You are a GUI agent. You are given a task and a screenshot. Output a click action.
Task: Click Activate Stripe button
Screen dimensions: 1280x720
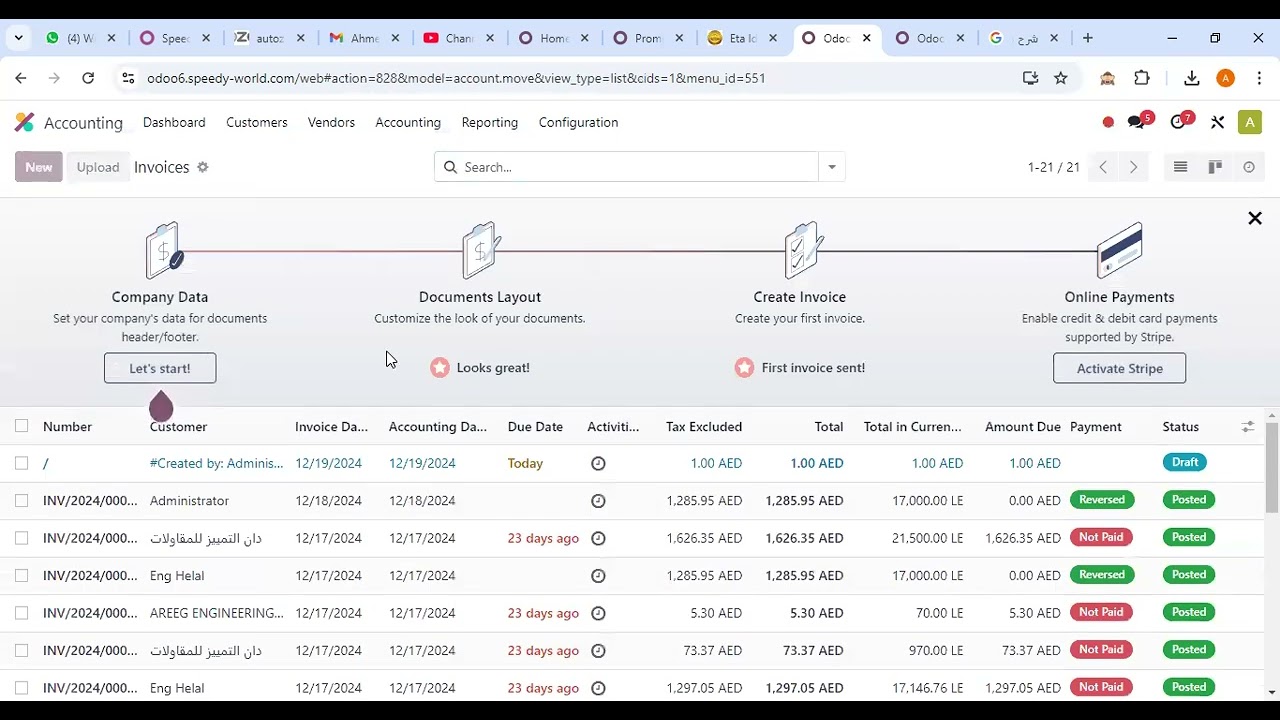[x=1119, y=368]
